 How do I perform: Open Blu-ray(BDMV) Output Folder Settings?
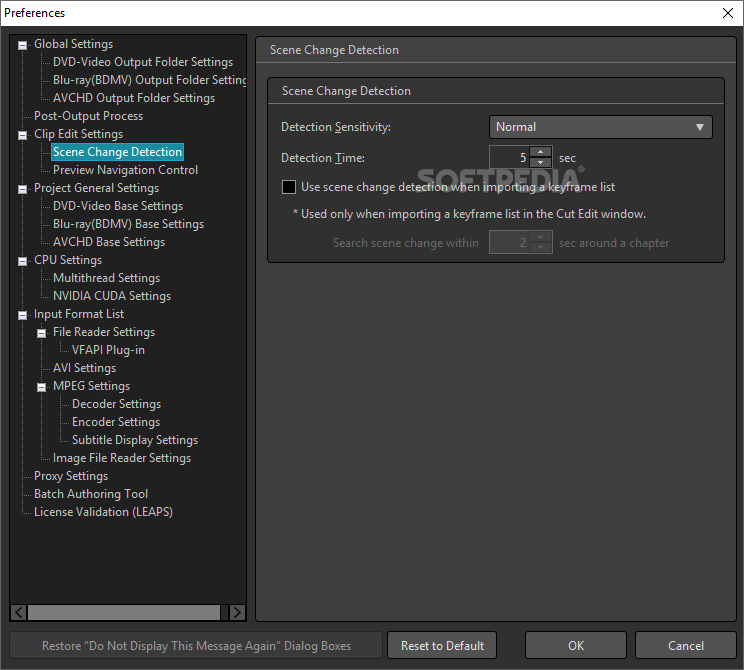(149, 80)
